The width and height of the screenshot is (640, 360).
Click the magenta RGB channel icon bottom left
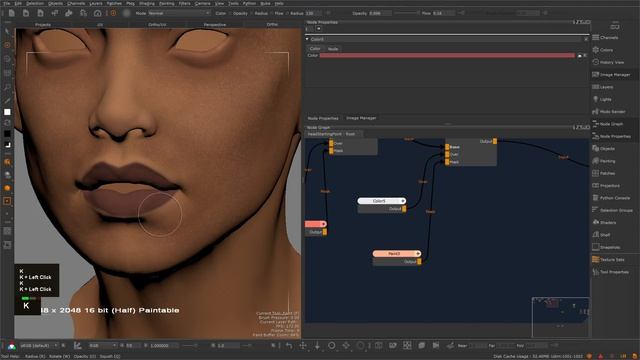pyautogui.click(x=12, y=346)
